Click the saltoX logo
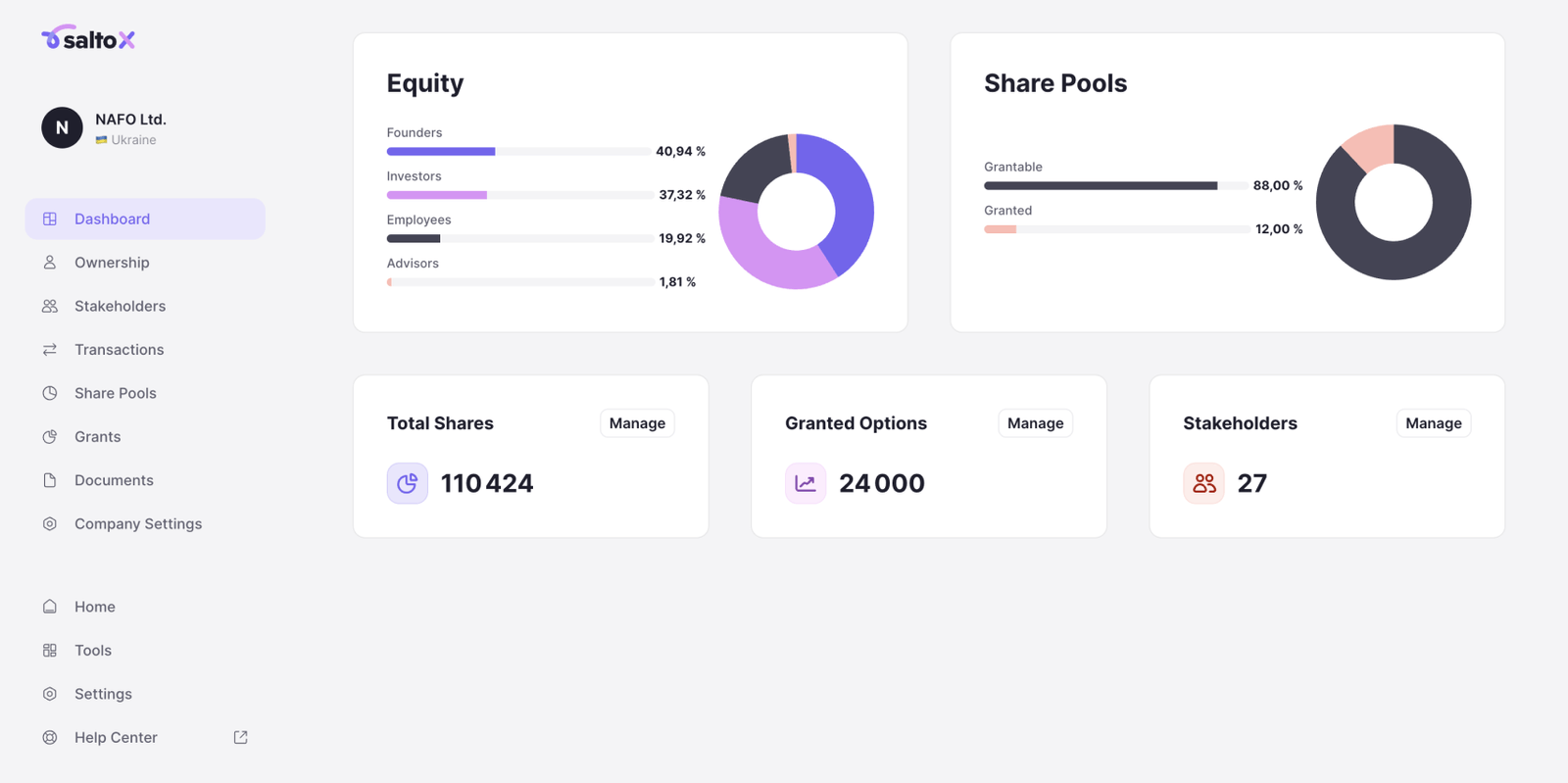1568x783 pixels. 88,37
